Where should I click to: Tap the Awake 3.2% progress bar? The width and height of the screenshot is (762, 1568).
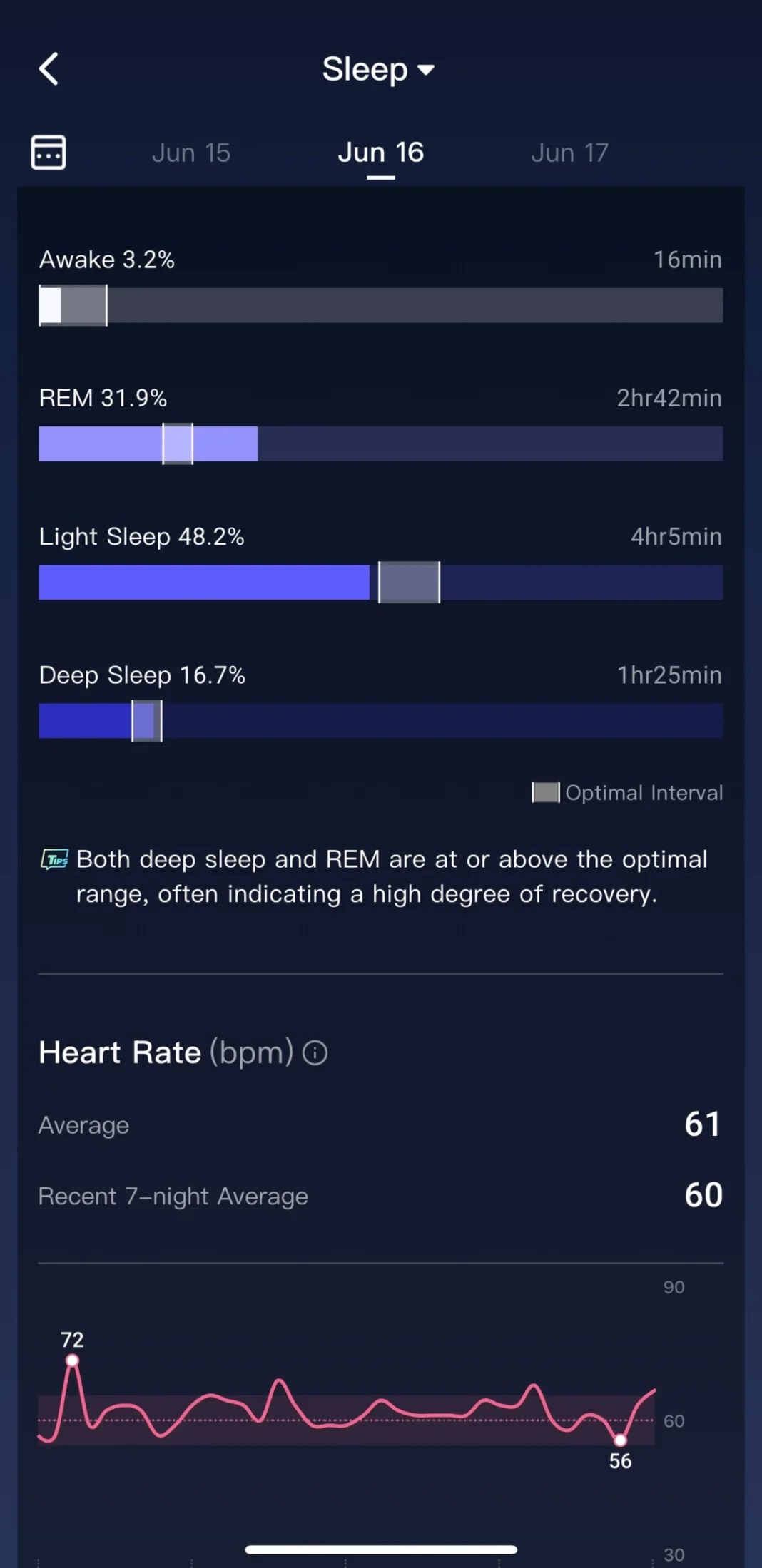click(x=380, y=305)
